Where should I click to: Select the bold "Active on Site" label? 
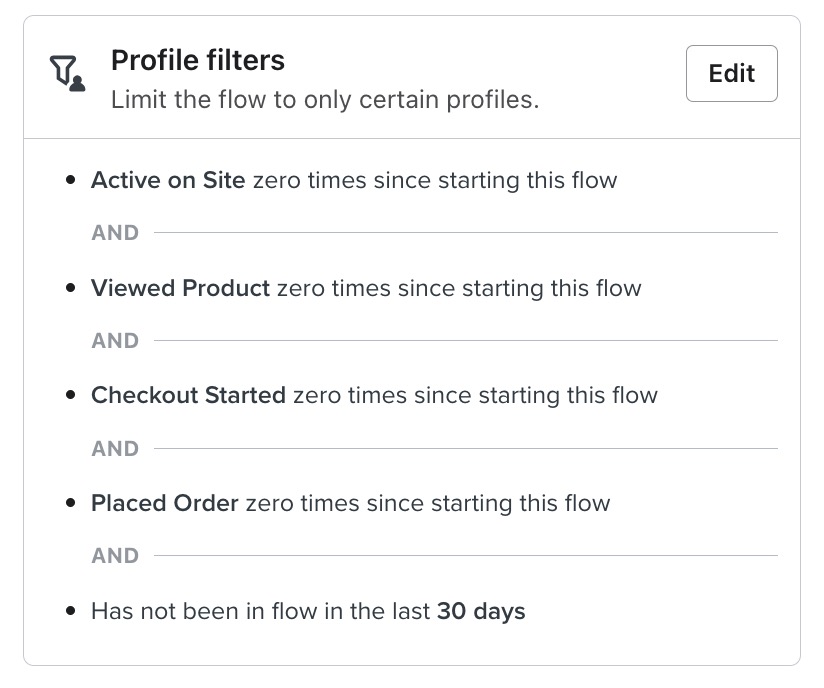coord(168,181)
